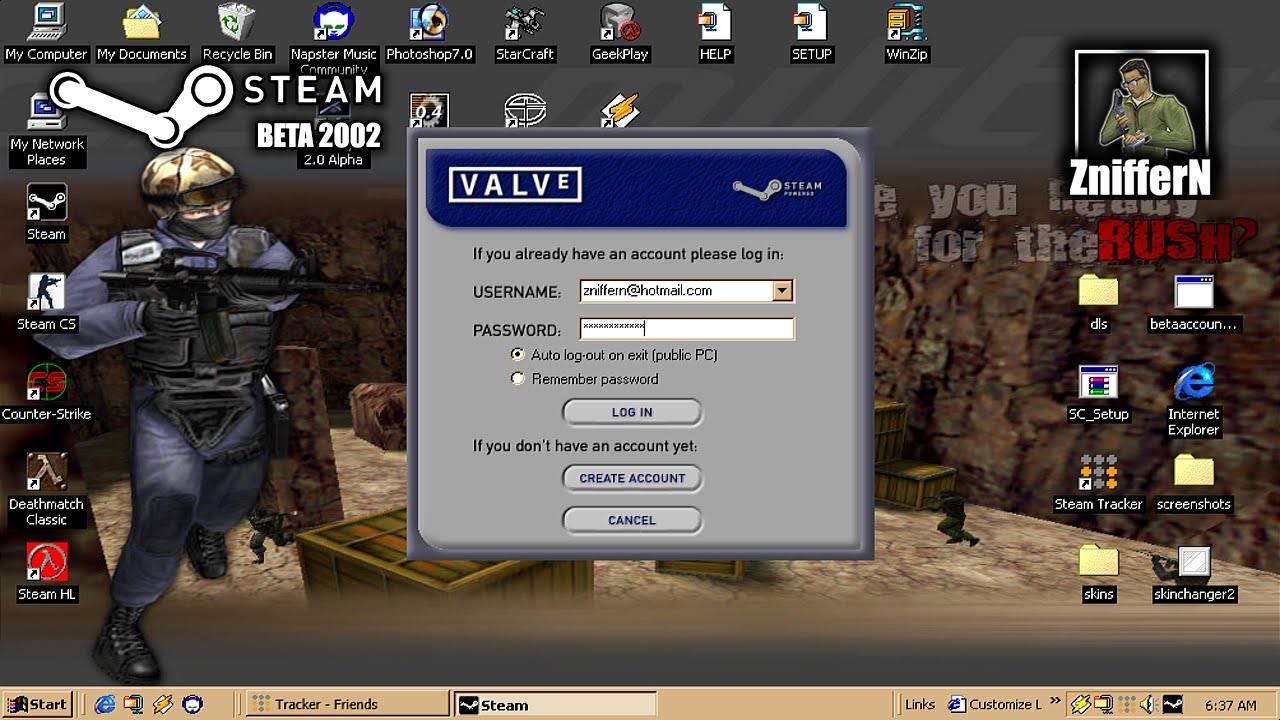Click the PASSWORD input field
This screenshot has height=720, width=1280.
coord(687,328)
